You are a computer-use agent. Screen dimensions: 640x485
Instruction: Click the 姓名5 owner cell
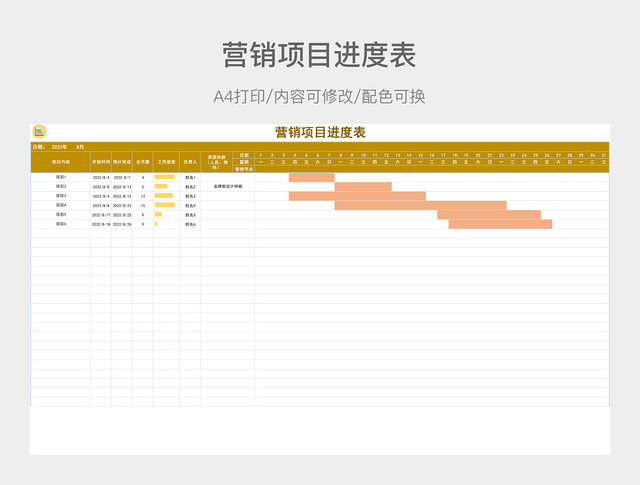(190, 215)
